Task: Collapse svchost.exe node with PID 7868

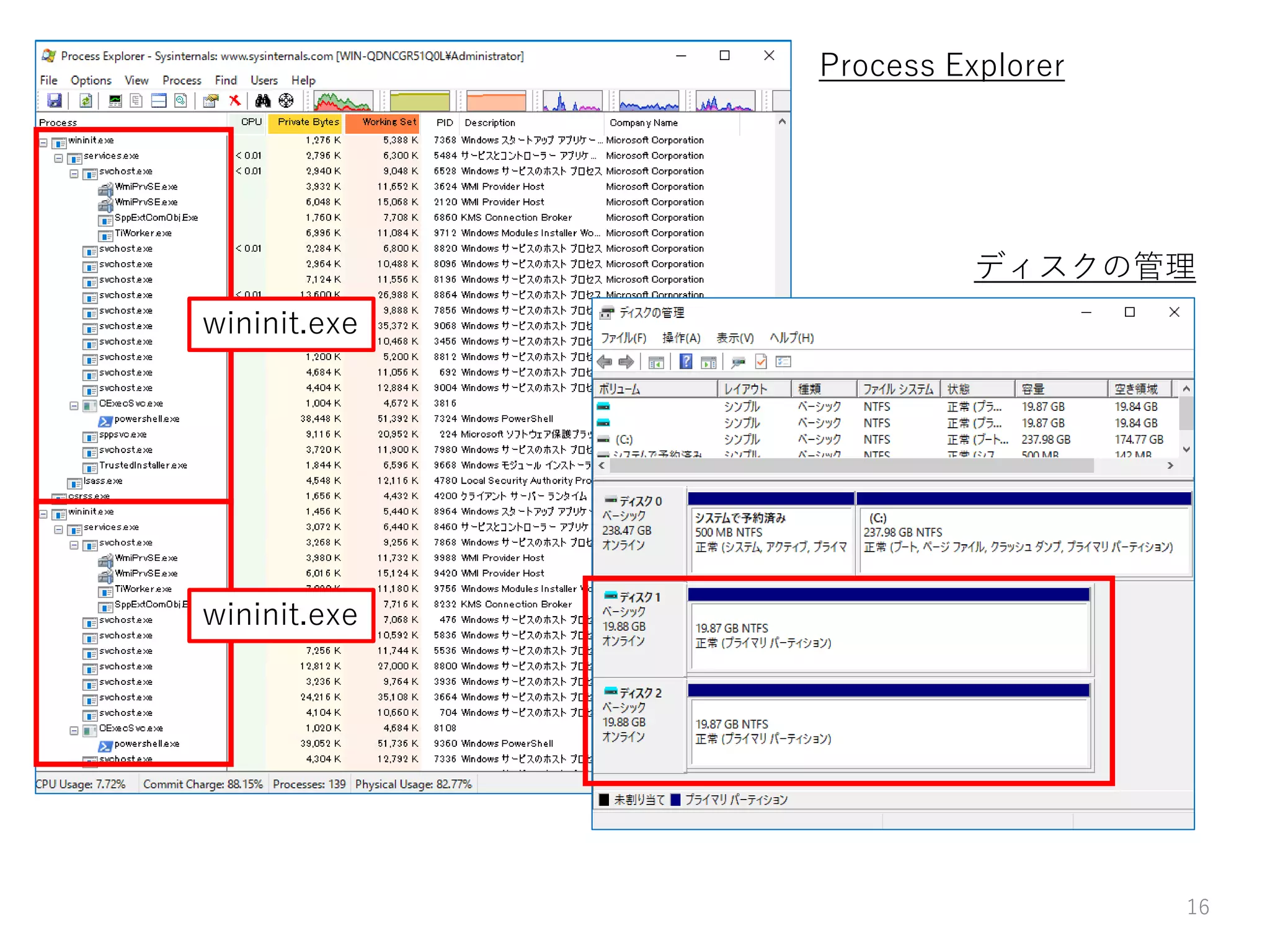Action: coord(74,545)
